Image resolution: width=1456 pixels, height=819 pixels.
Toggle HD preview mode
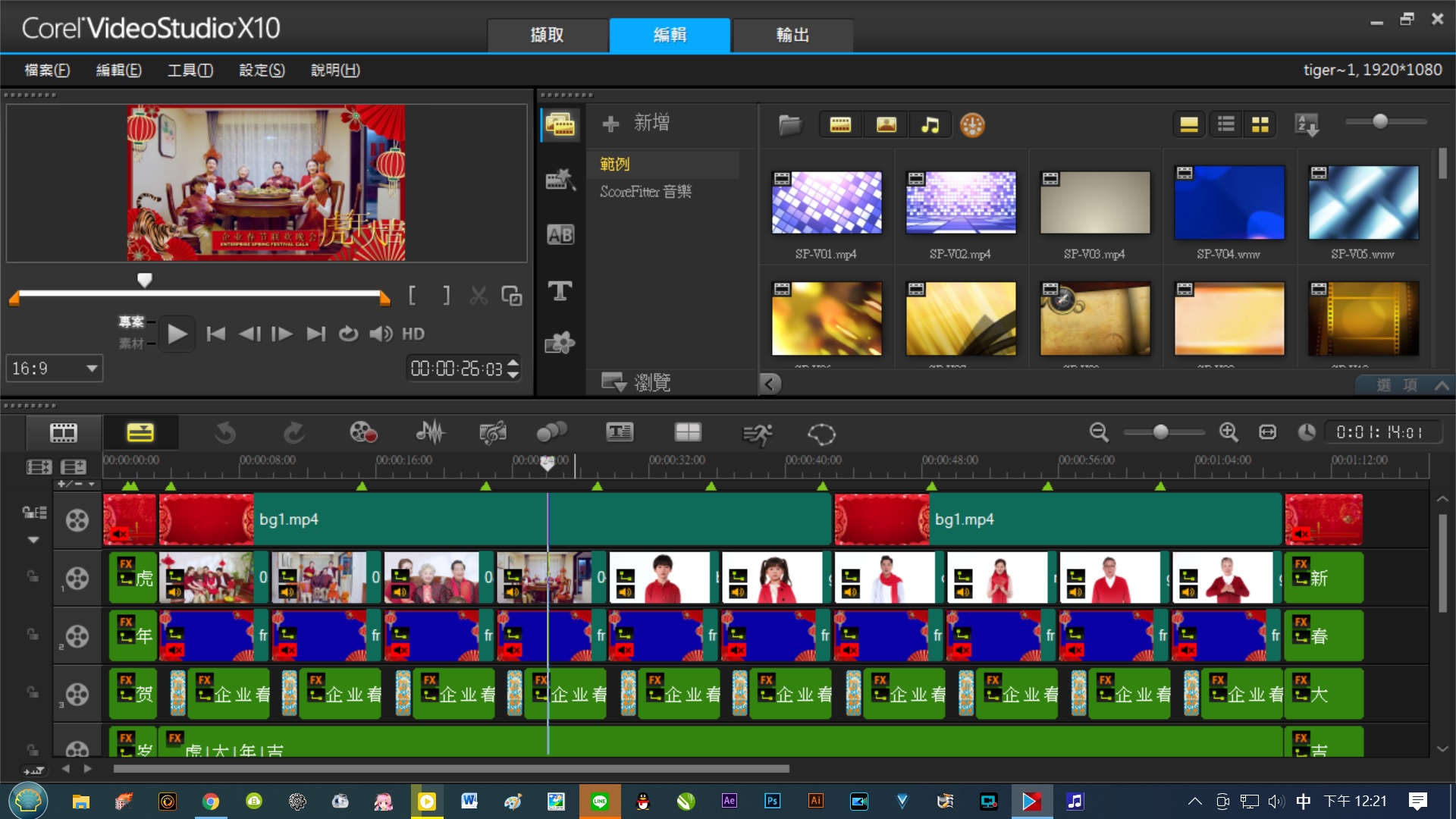pyautogui.click(x=413, y=334)
